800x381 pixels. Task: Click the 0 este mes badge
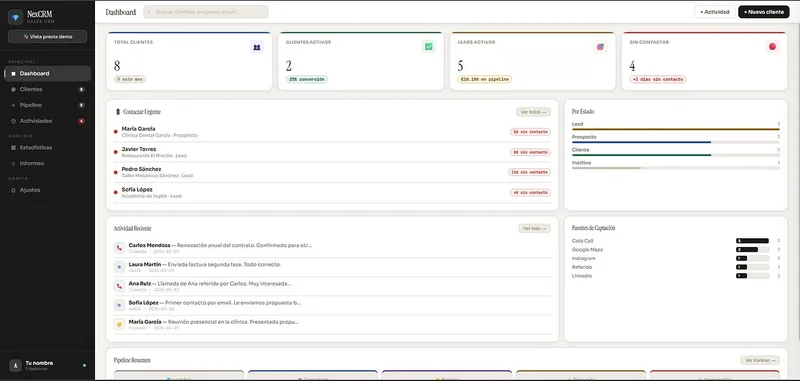coord(130,79)
